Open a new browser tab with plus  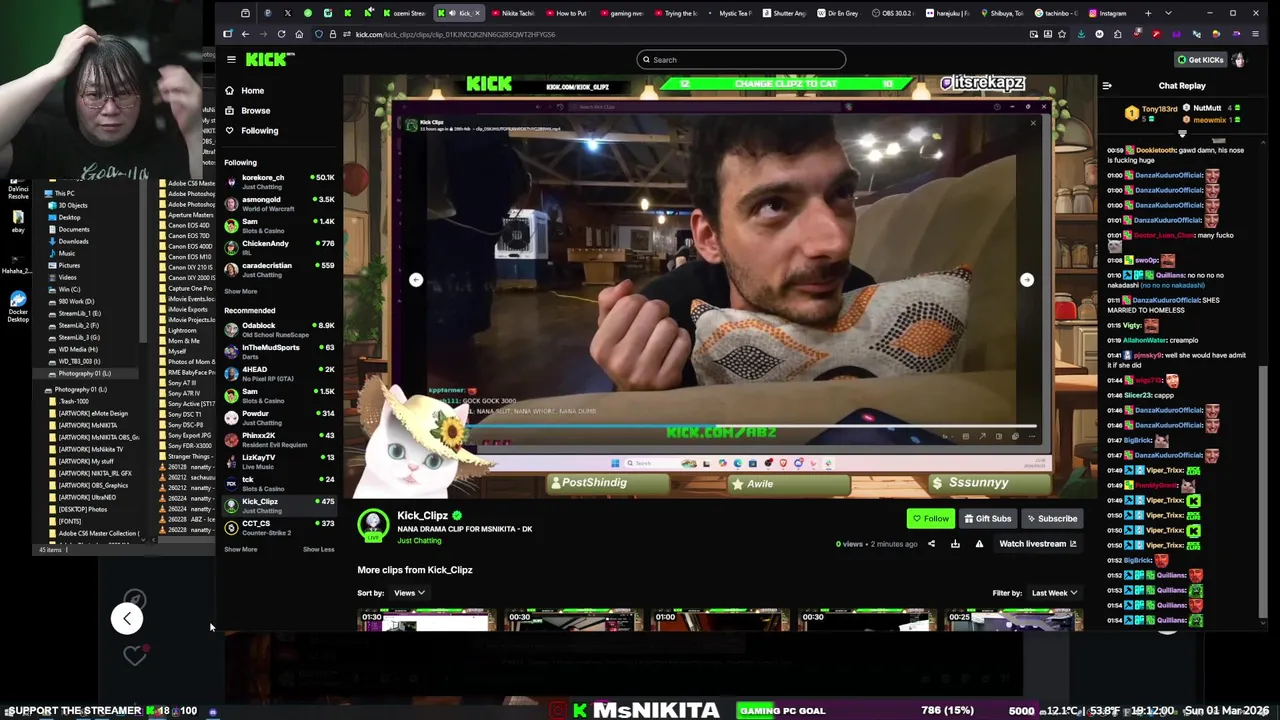[1148, 13]
